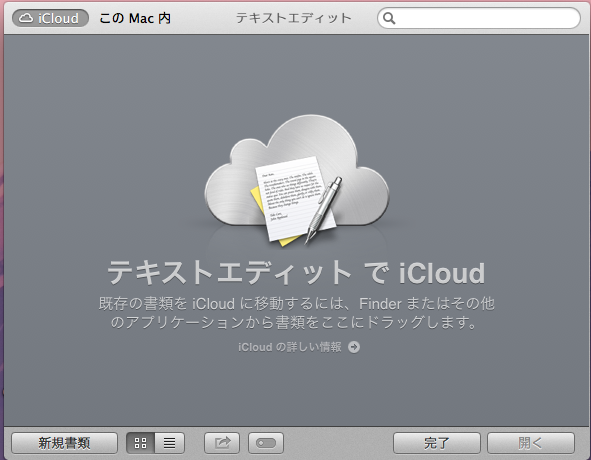Click the テキストエディット window title
The image size is (591, 460).
294,18
